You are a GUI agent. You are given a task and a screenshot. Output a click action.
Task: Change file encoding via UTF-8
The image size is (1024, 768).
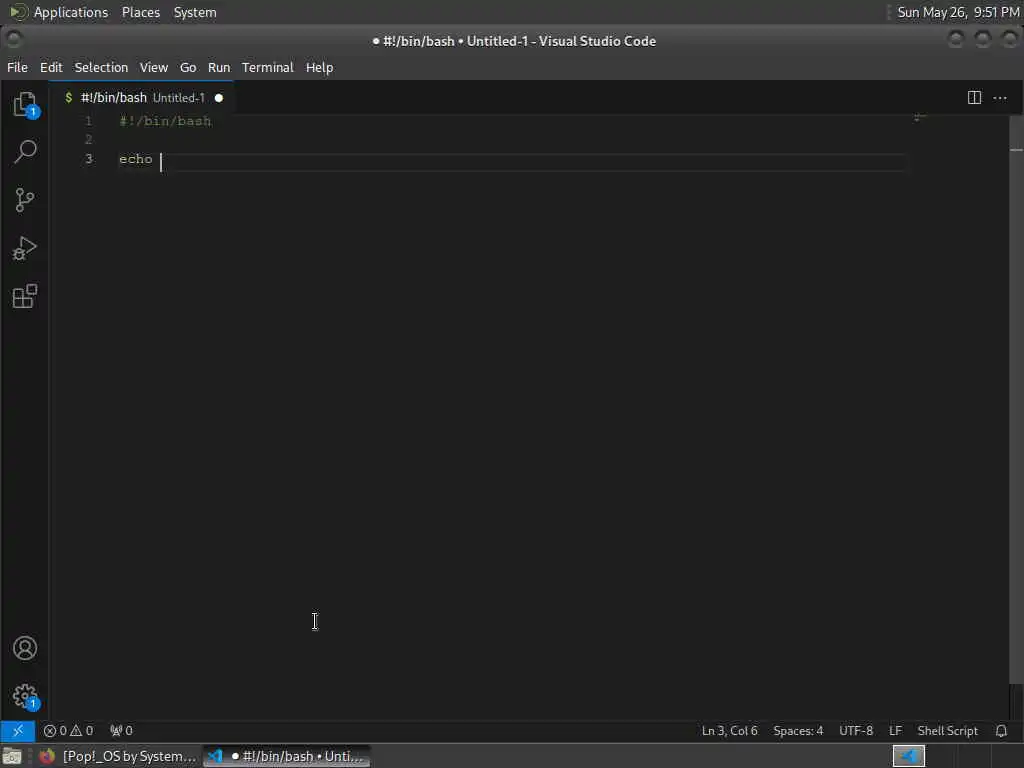click(856, 731)
